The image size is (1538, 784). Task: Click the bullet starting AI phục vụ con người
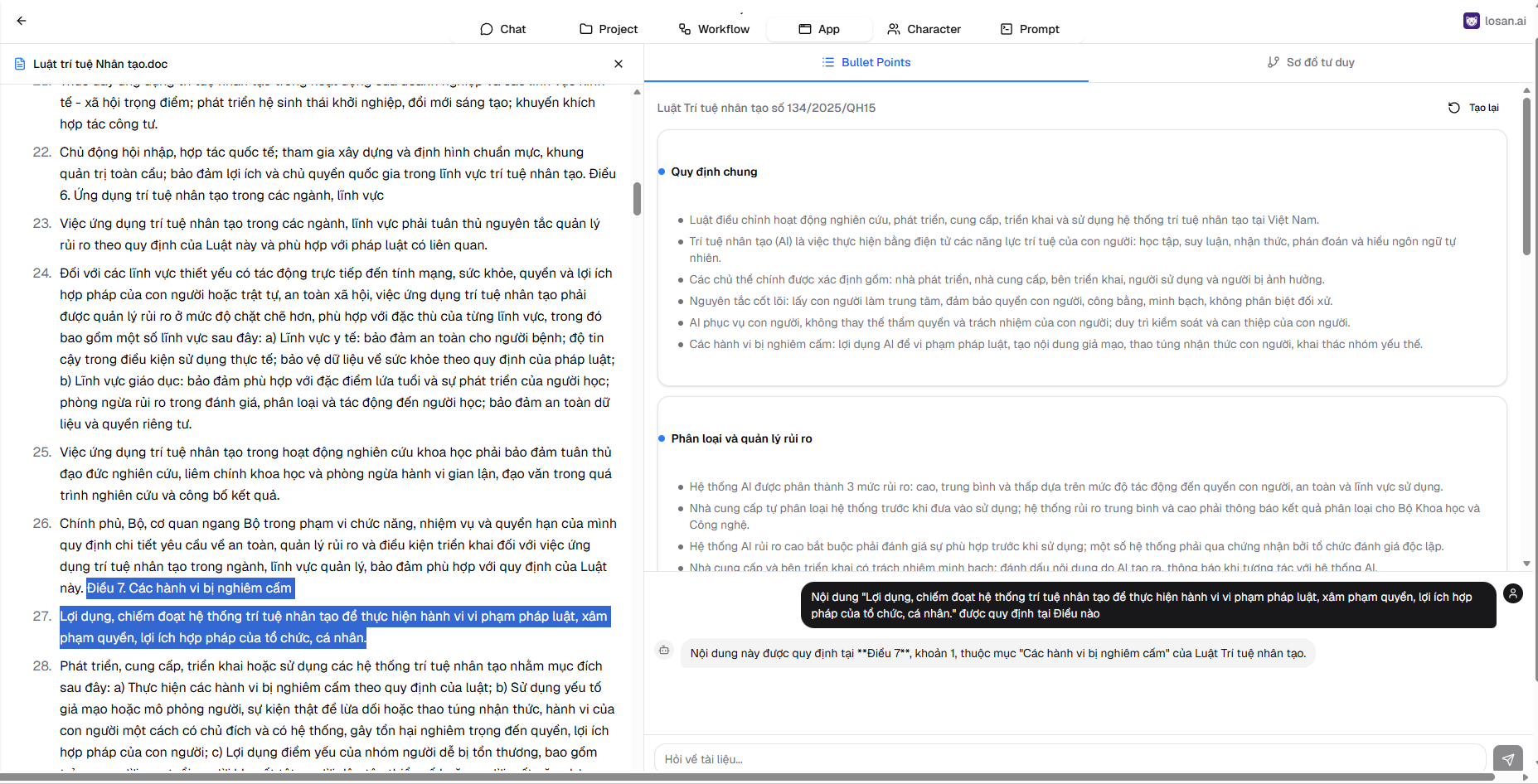pos(1020,322)
